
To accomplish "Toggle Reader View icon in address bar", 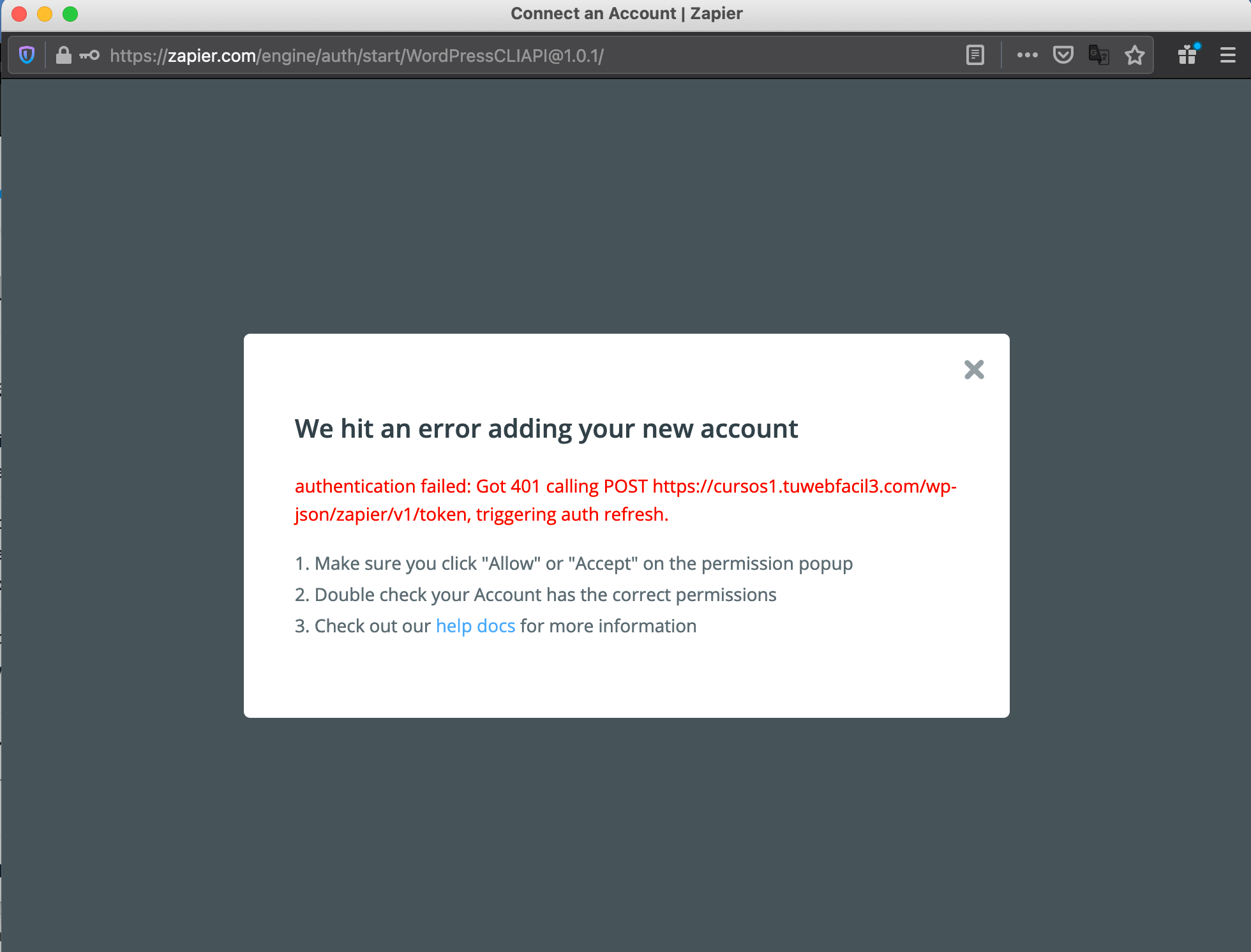I will (x=975, y=56).
